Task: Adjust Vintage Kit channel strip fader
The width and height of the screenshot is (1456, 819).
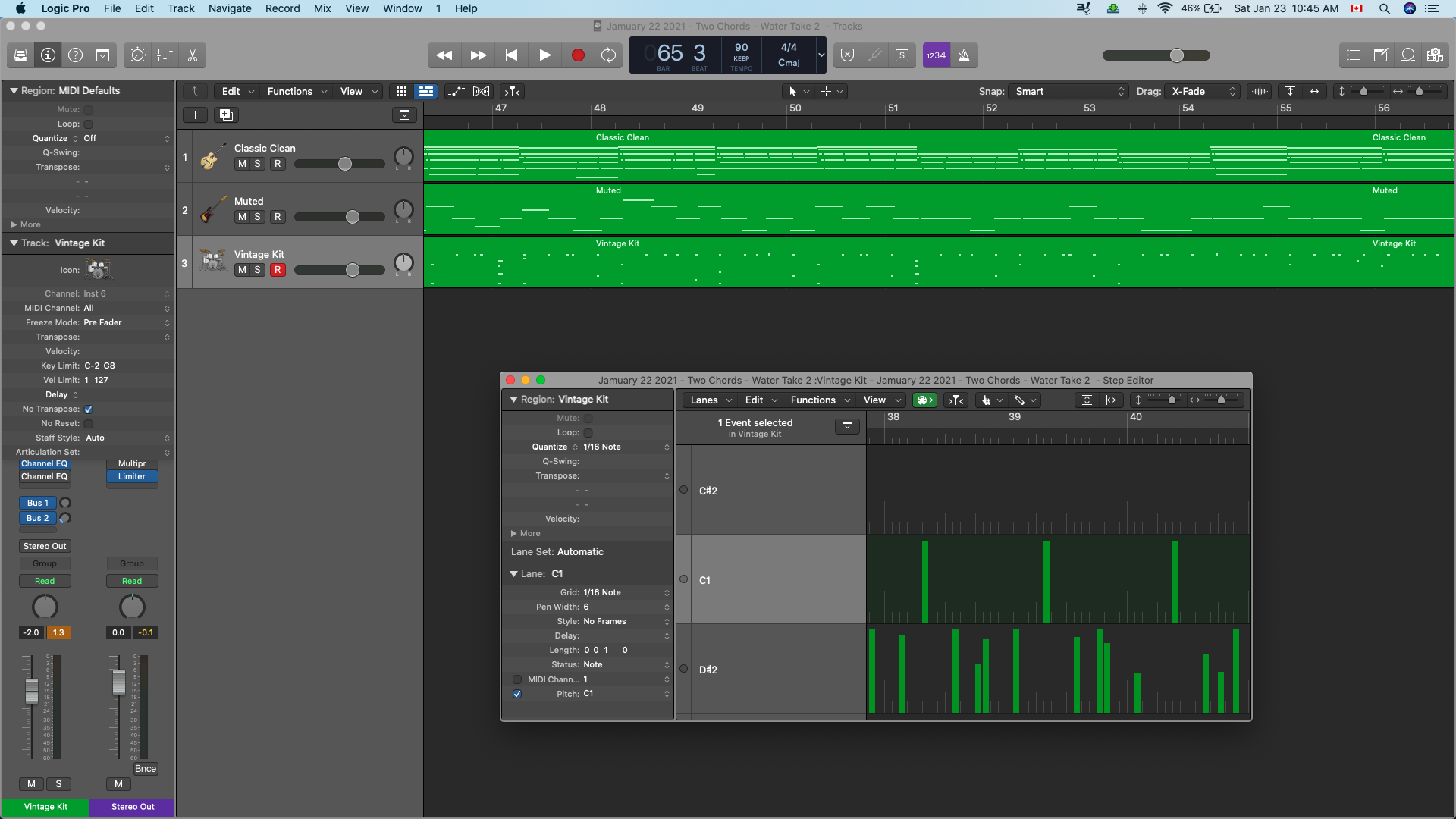Action: [31, 691]
